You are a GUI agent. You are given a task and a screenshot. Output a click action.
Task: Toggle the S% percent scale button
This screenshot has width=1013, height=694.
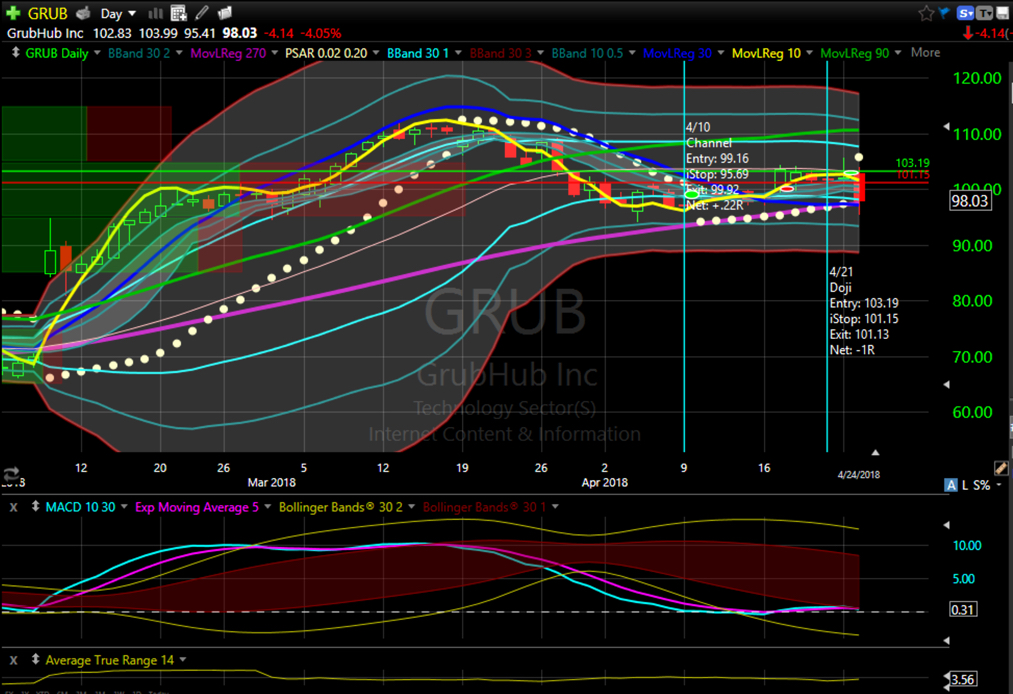[981, 485]
